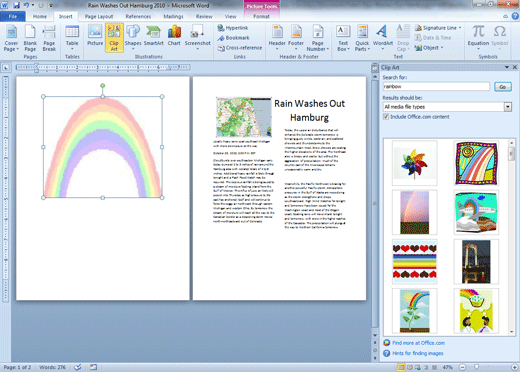Click the proofing check status icon
Viewport: 520px width, 372px height.
(78, 367)
